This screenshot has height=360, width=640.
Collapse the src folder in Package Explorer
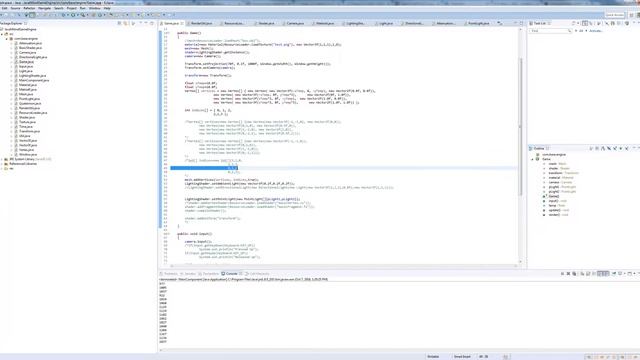point(2,34)
